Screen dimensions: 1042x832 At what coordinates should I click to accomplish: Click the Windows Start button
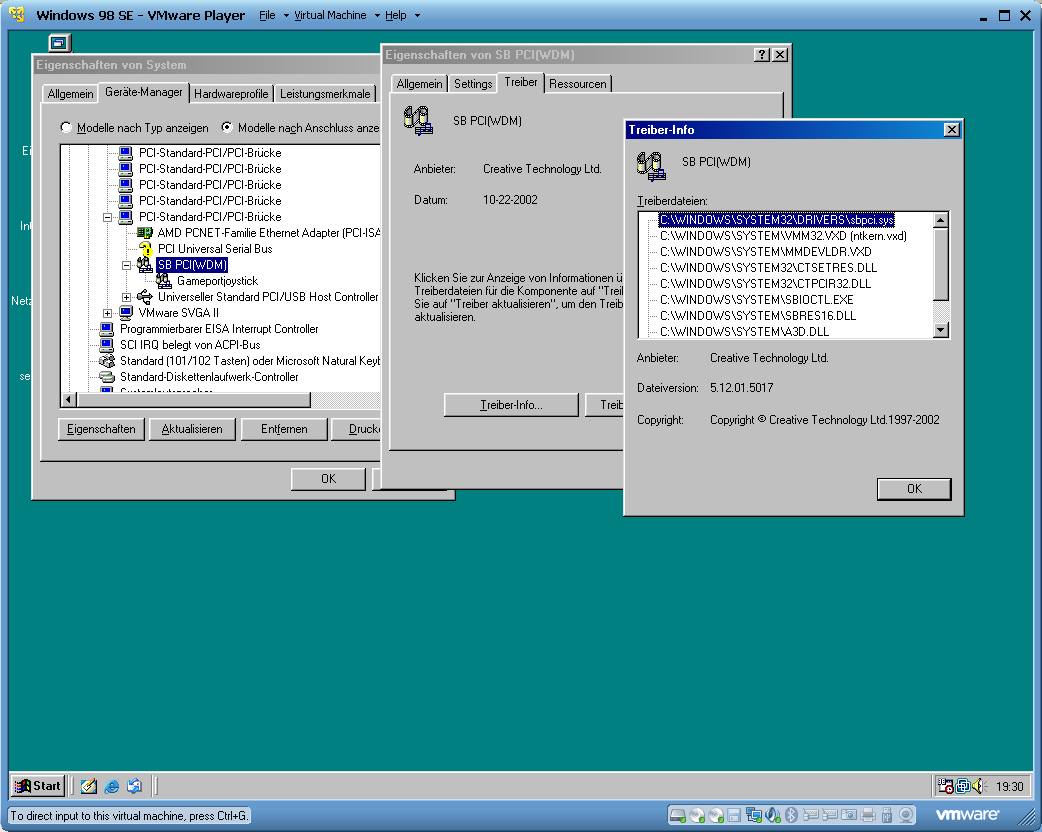(39, 785)
